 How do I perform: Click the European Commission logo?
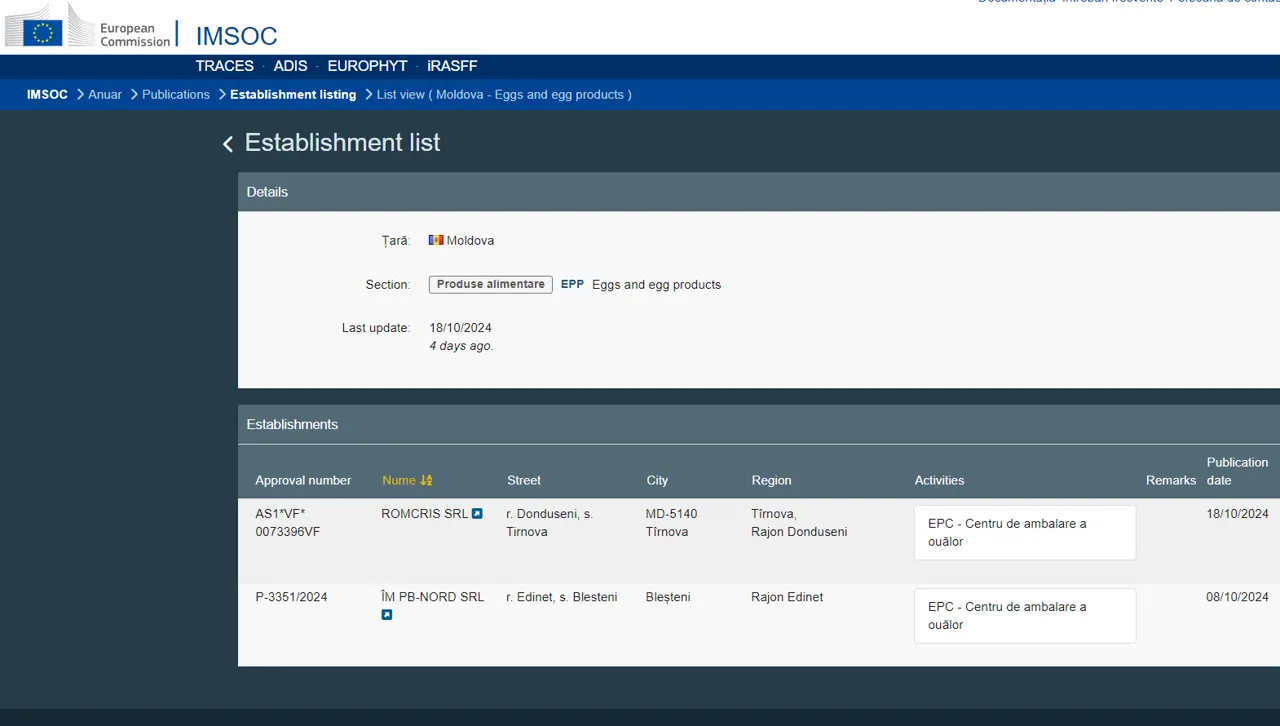88,28
